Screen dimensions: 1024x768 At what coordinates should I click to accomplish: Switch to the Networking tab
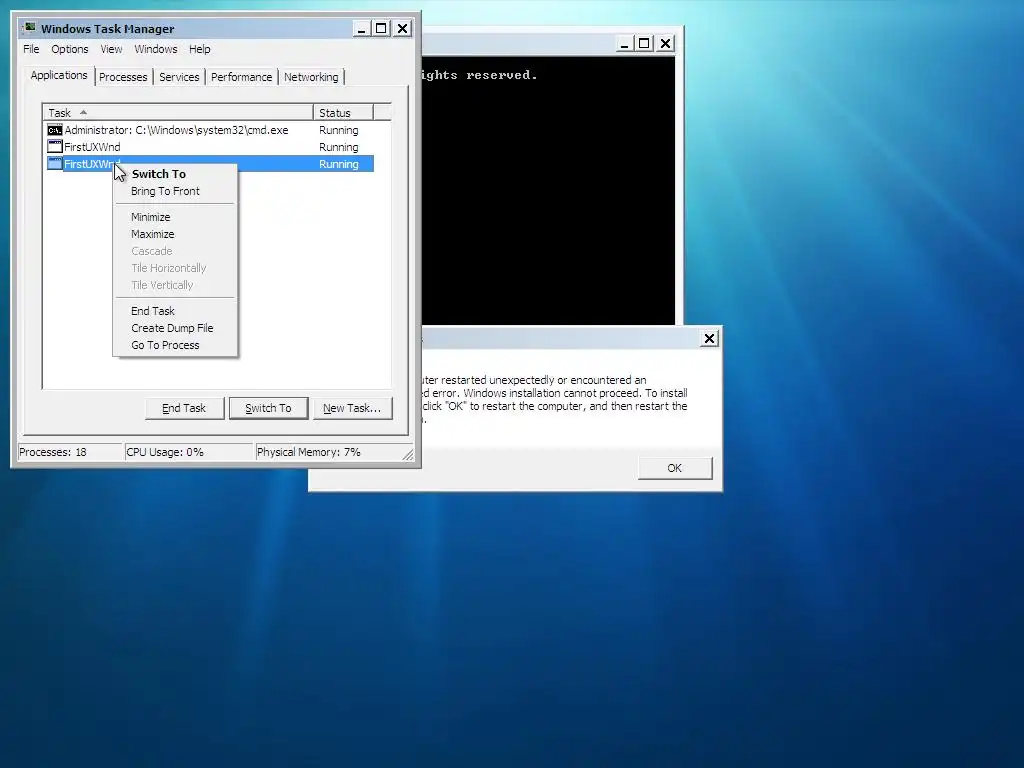point(311,77)
